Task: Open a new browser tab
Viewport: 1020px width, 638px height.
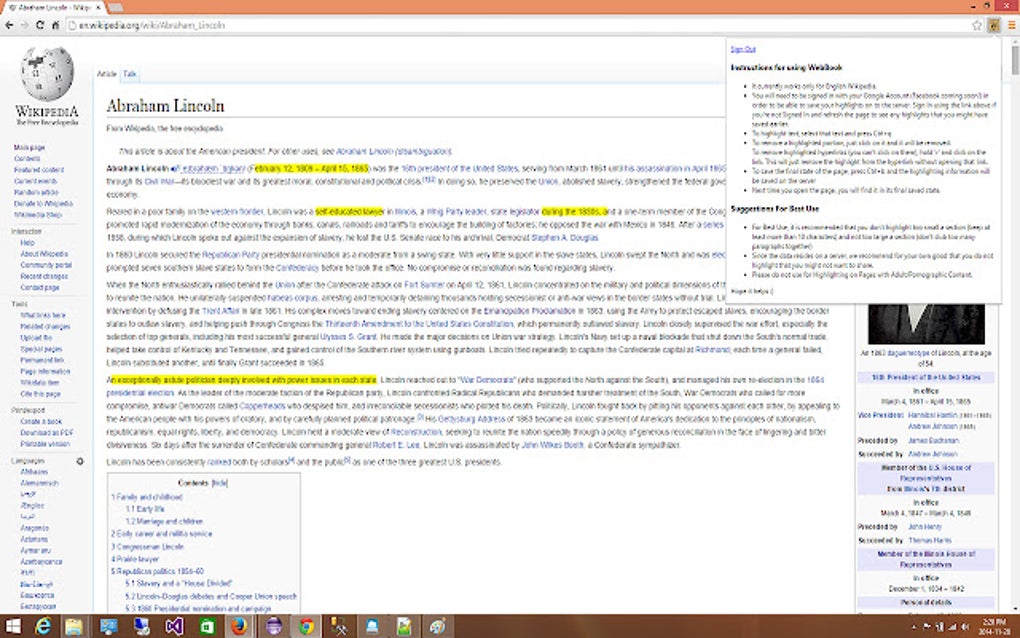Action: [116, 8]
